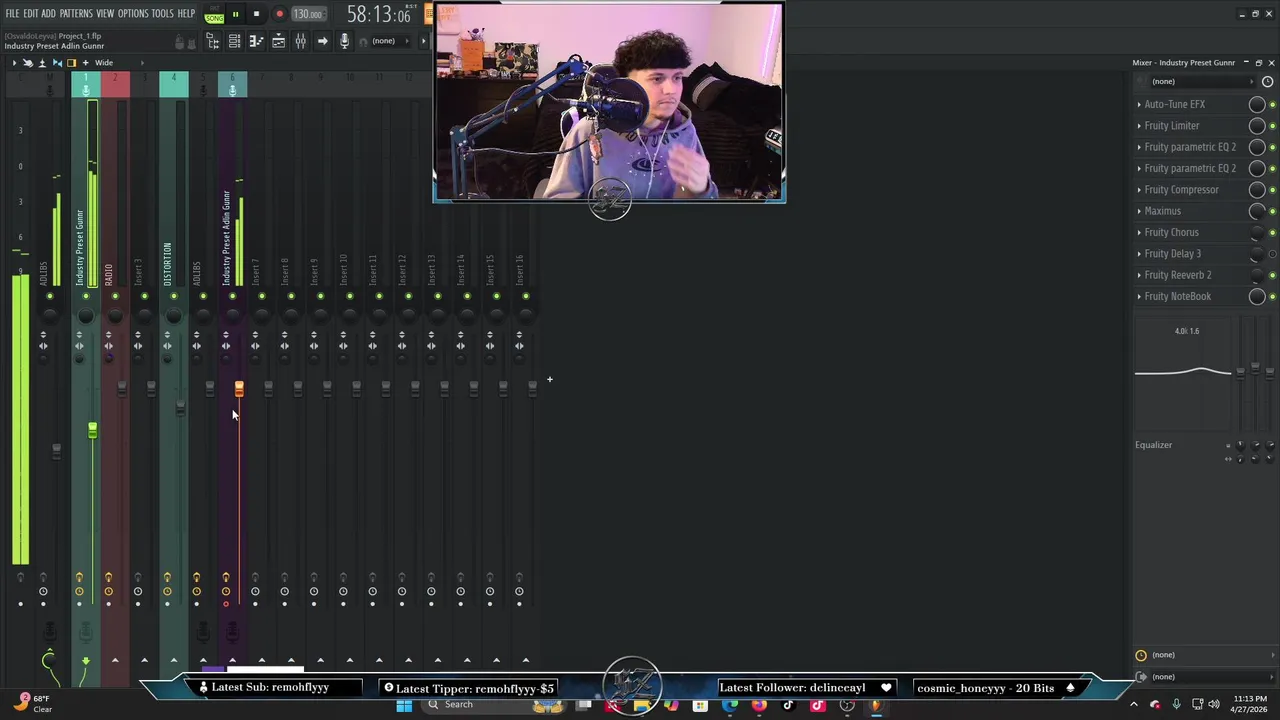Click the green fader on Industry Preset Gunnr track
This screenshot has width=1280, height=720.
pos(92,430)
